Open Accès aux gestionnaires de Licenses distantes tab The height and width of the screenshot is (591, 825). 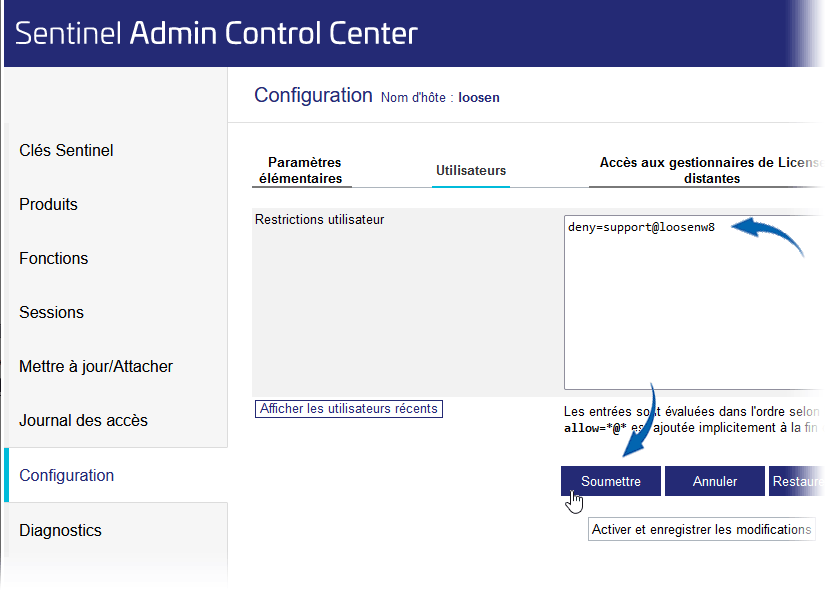click(707, 171)
